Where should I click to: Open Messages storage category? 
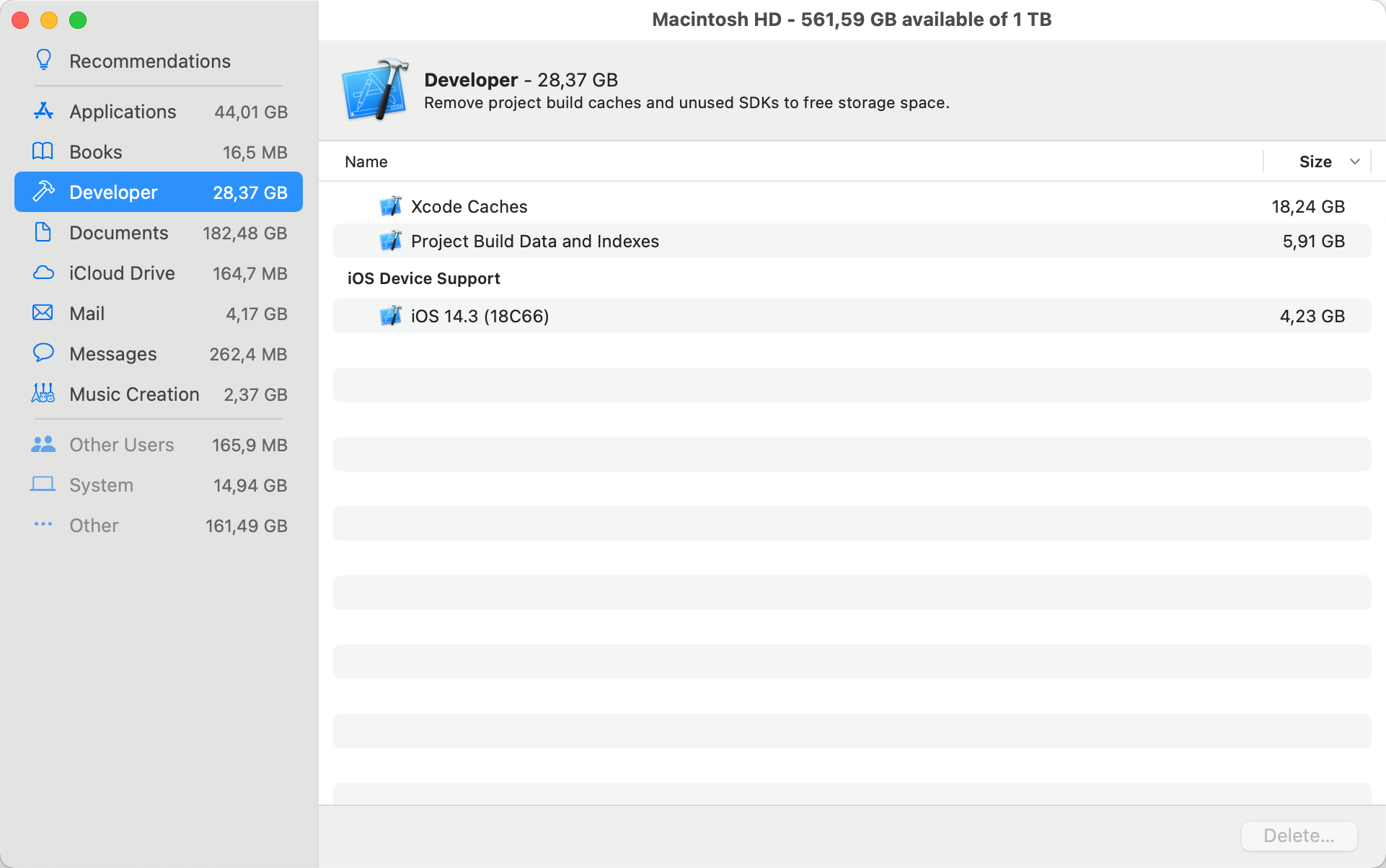[159, 354]
